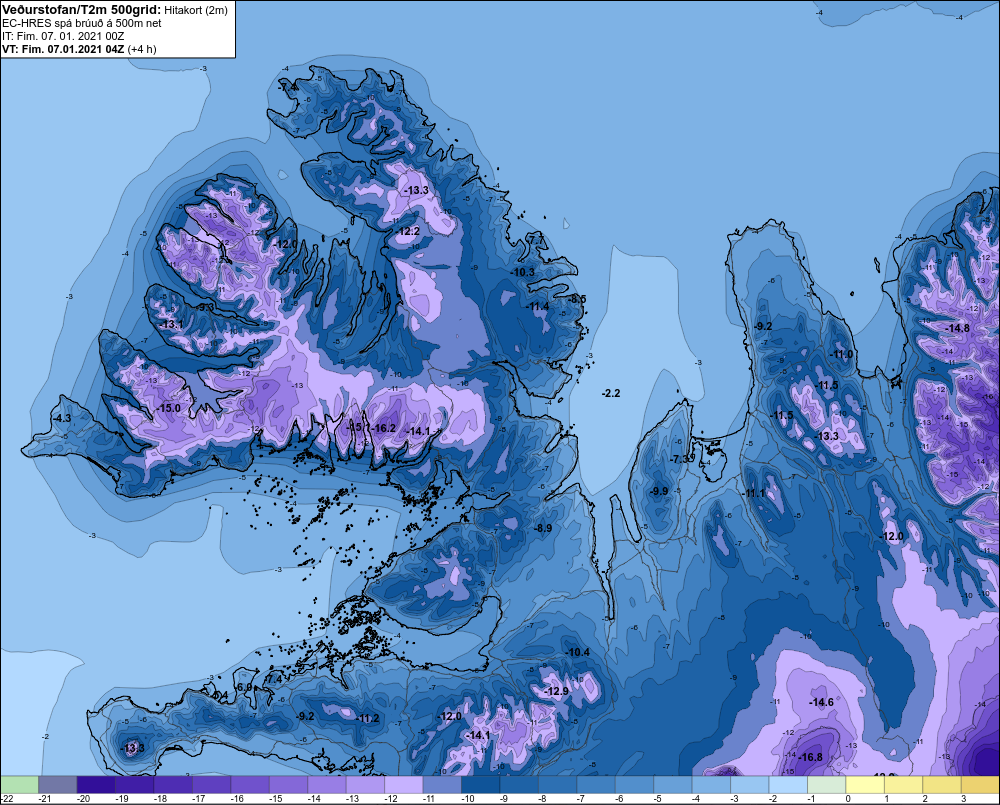Click the -15.0 temperature value
This screenshot has width=1000, height=805.
[x=168, y=408]
